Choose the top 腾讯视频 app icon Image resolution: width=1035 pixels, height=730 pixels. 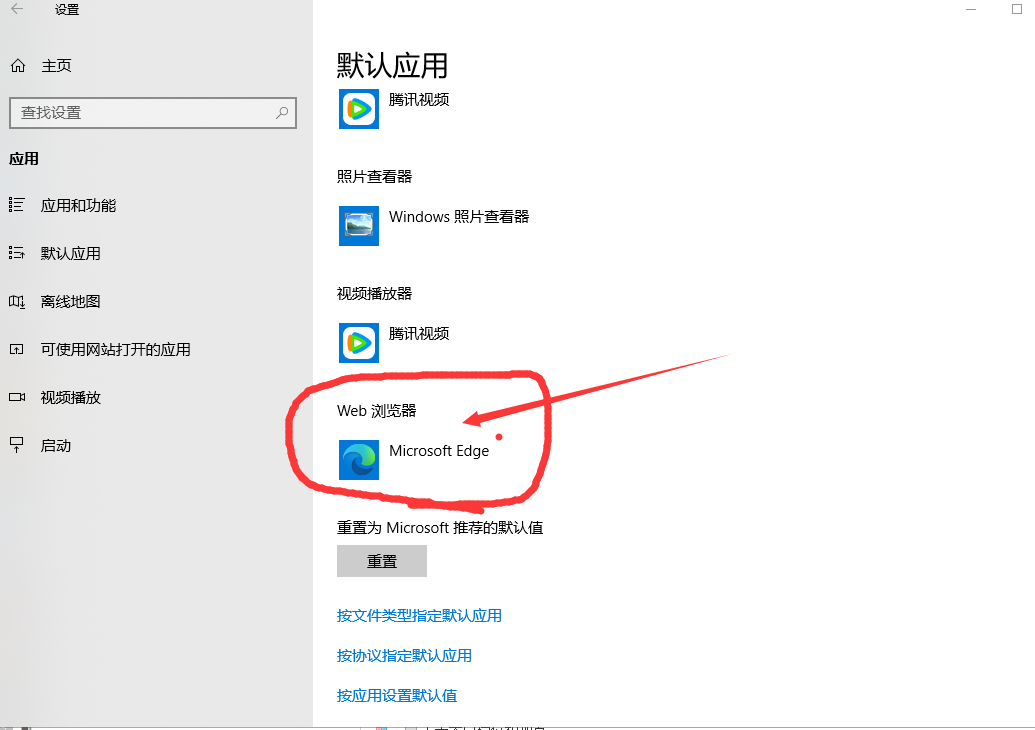pyautogui.click(x=359, y=108)
